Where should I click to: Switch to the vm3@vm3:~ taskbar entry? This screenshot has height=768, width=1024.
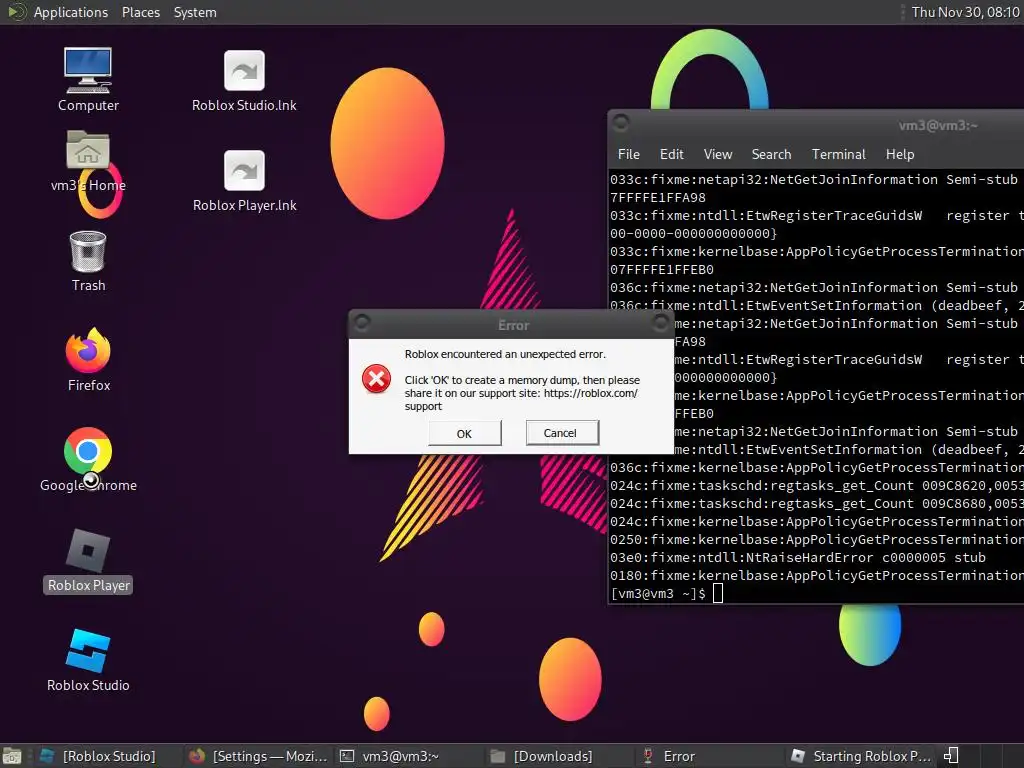tap(408, 756)
